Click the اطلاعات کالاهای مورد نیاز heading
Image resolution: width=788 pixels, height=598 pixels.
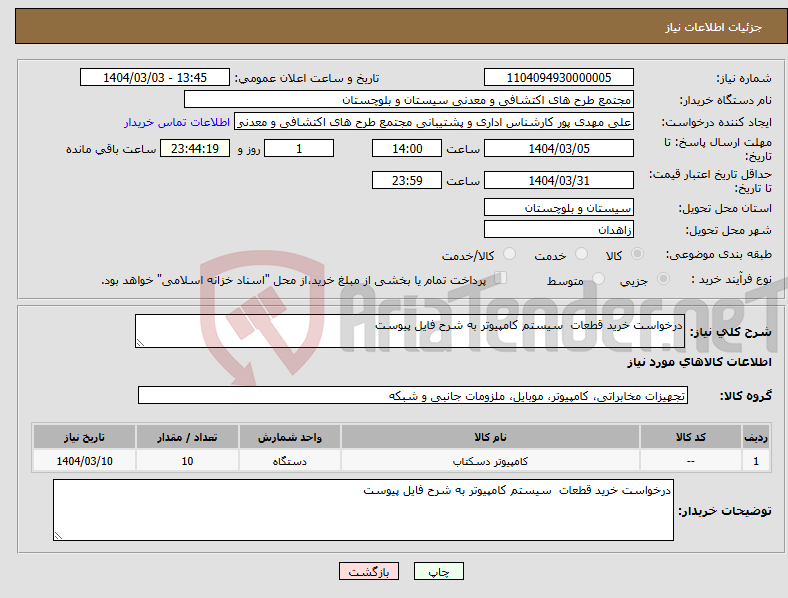click(x=699, y=362)
